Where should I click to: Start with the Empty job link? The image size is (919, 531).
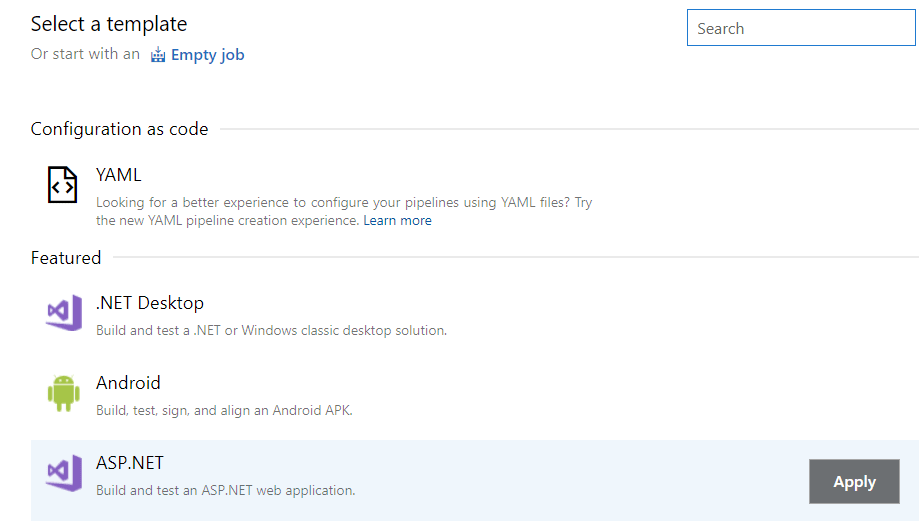207,55
